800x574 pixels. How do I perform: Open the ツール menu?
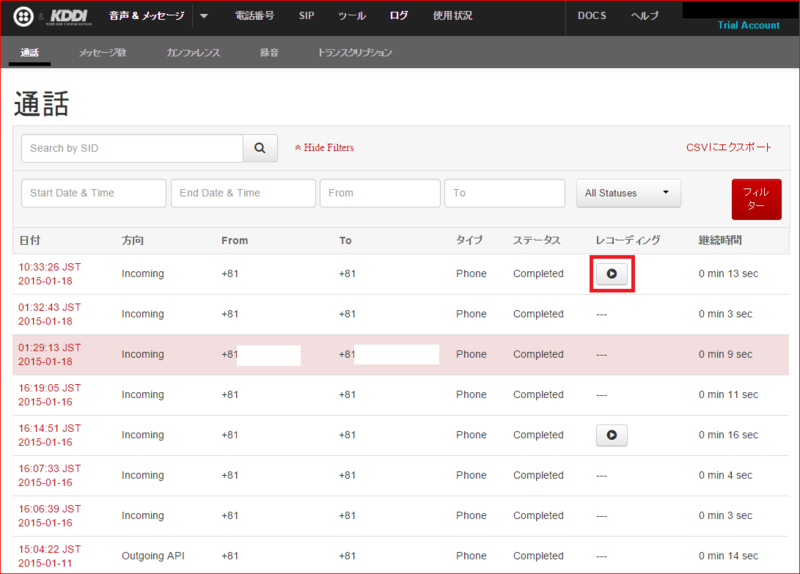[x=352, y=16]
